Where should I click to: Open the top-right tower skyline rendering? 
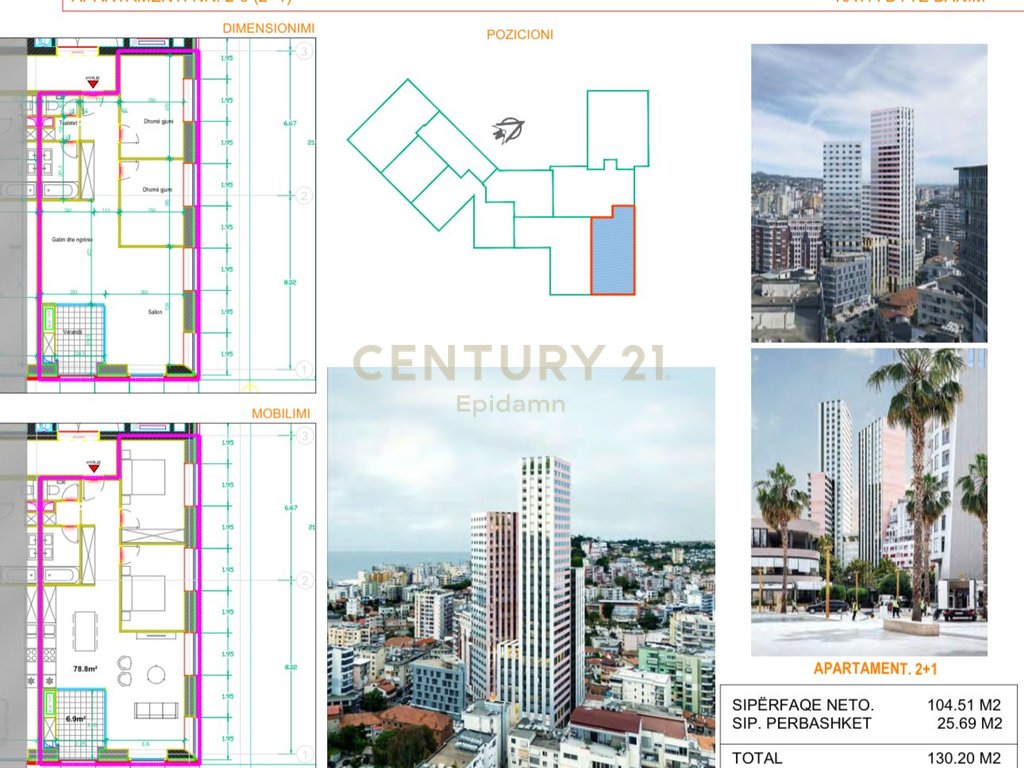[x=868, y=192]
